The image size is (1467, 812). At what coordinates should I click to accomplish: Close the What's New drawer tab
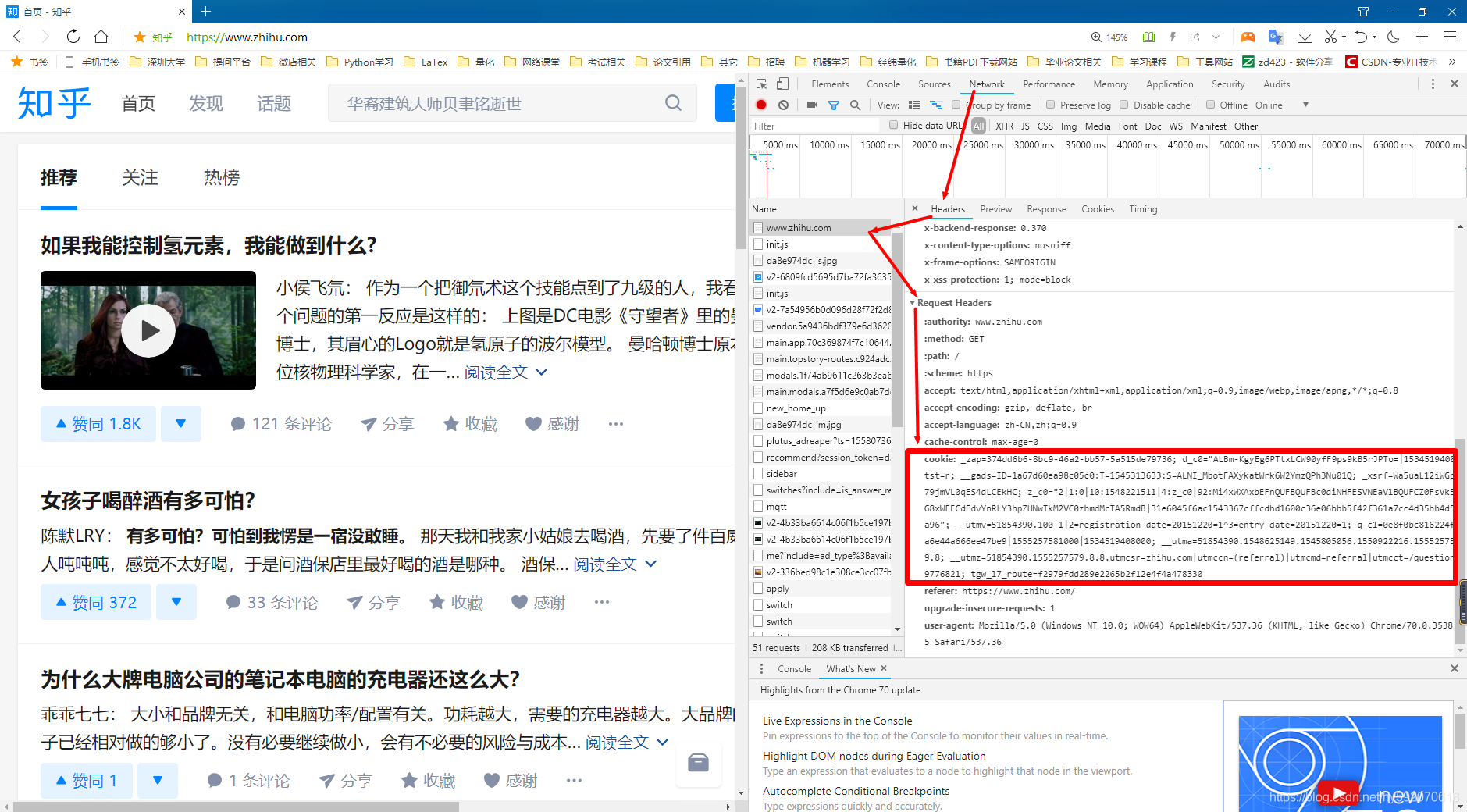(884, 668)
